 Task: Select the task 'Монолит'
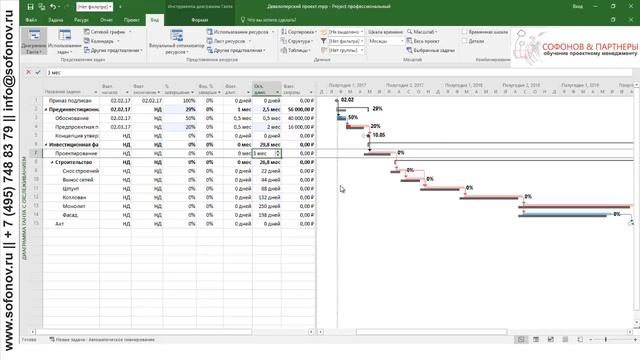point(74,206)
